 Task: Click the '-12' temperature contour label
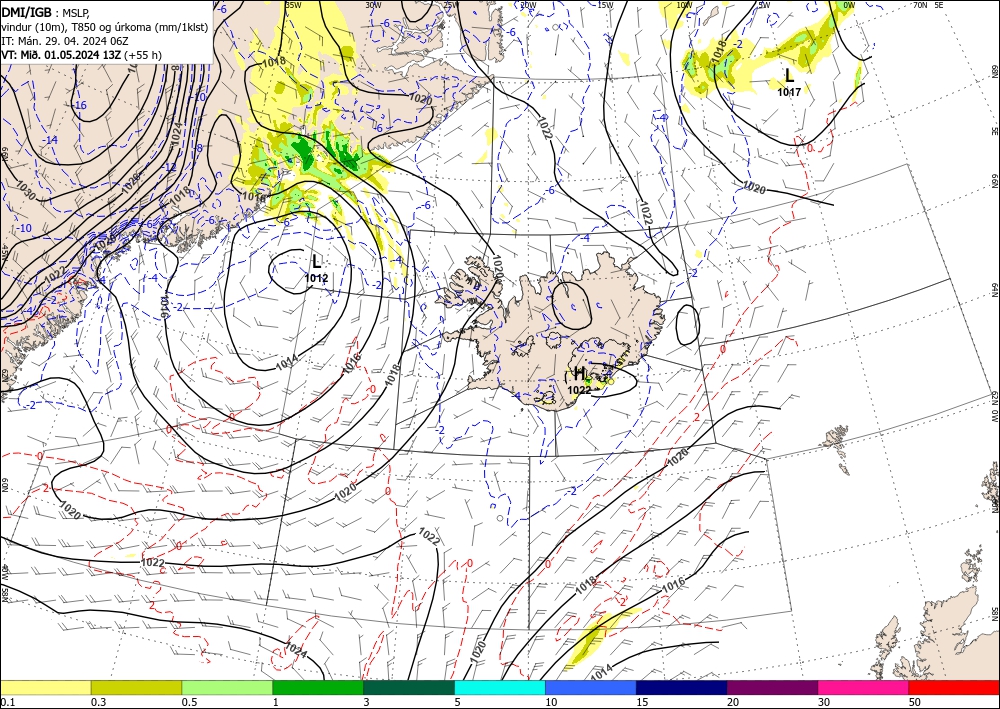point(170,168)
